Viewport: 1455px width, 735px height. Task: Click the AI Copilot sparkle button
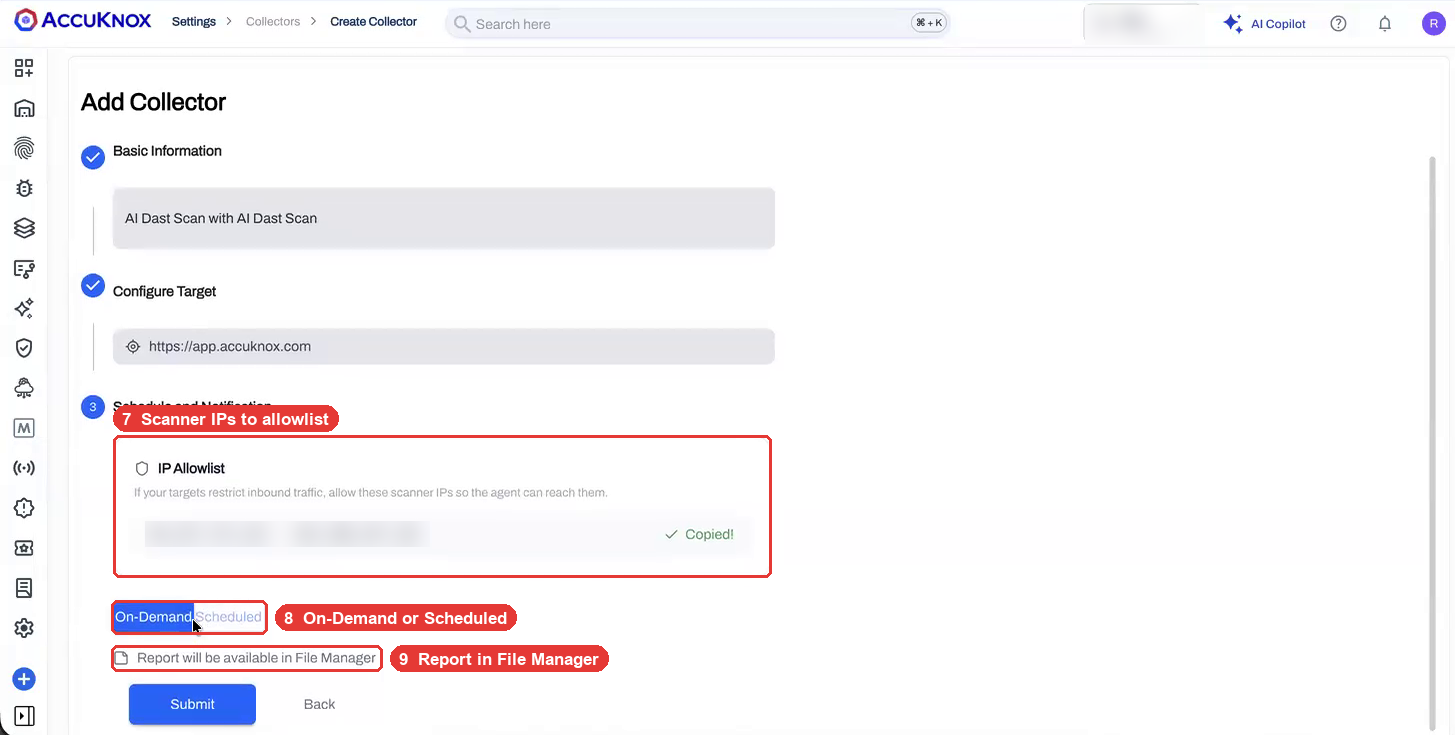(1264, 24)
